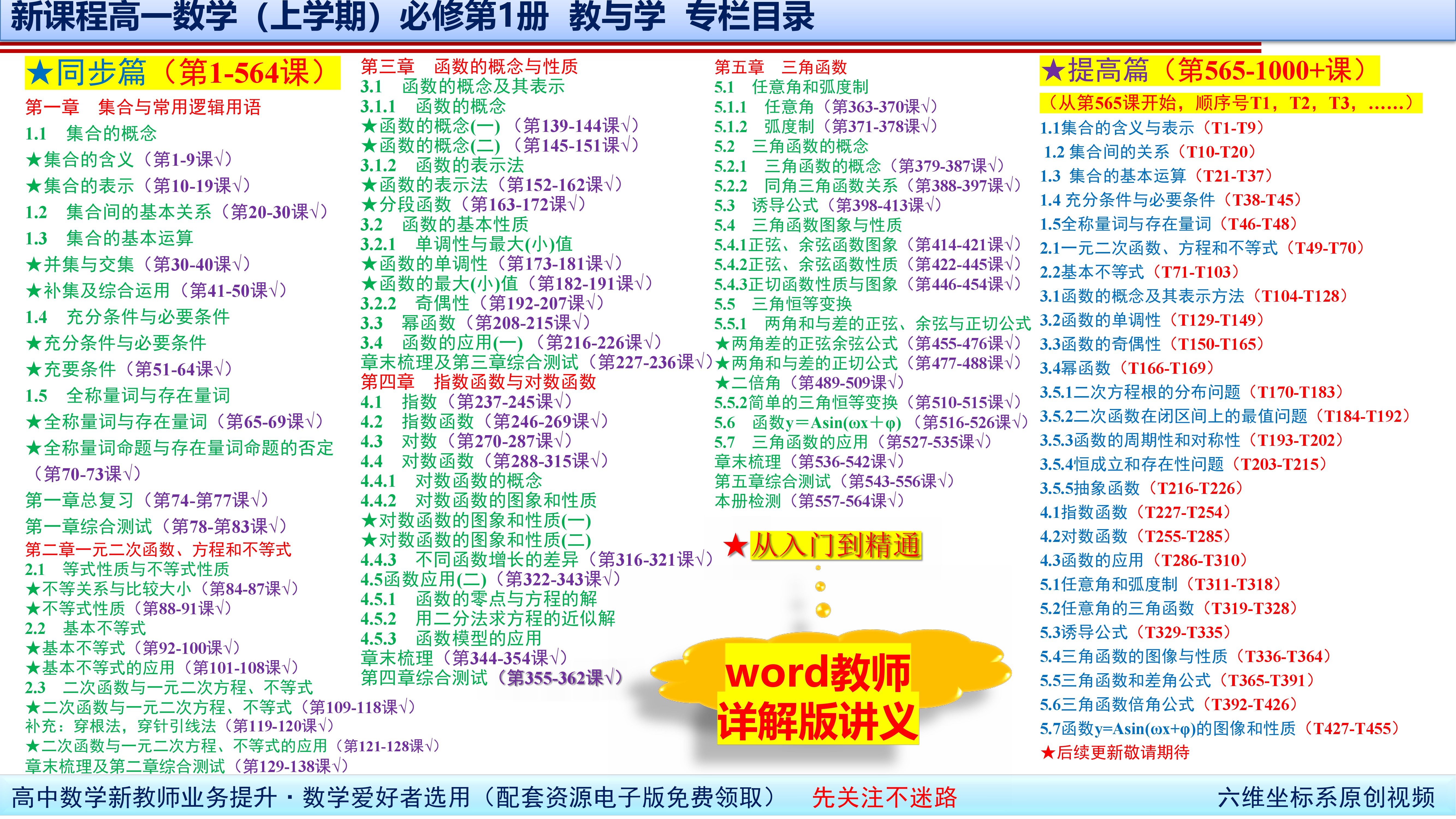Screen dimensions: 1456x819
Task: Click 第二章一元二次函数、方程和不等式 heading
Action: click(x=158, y=549)
